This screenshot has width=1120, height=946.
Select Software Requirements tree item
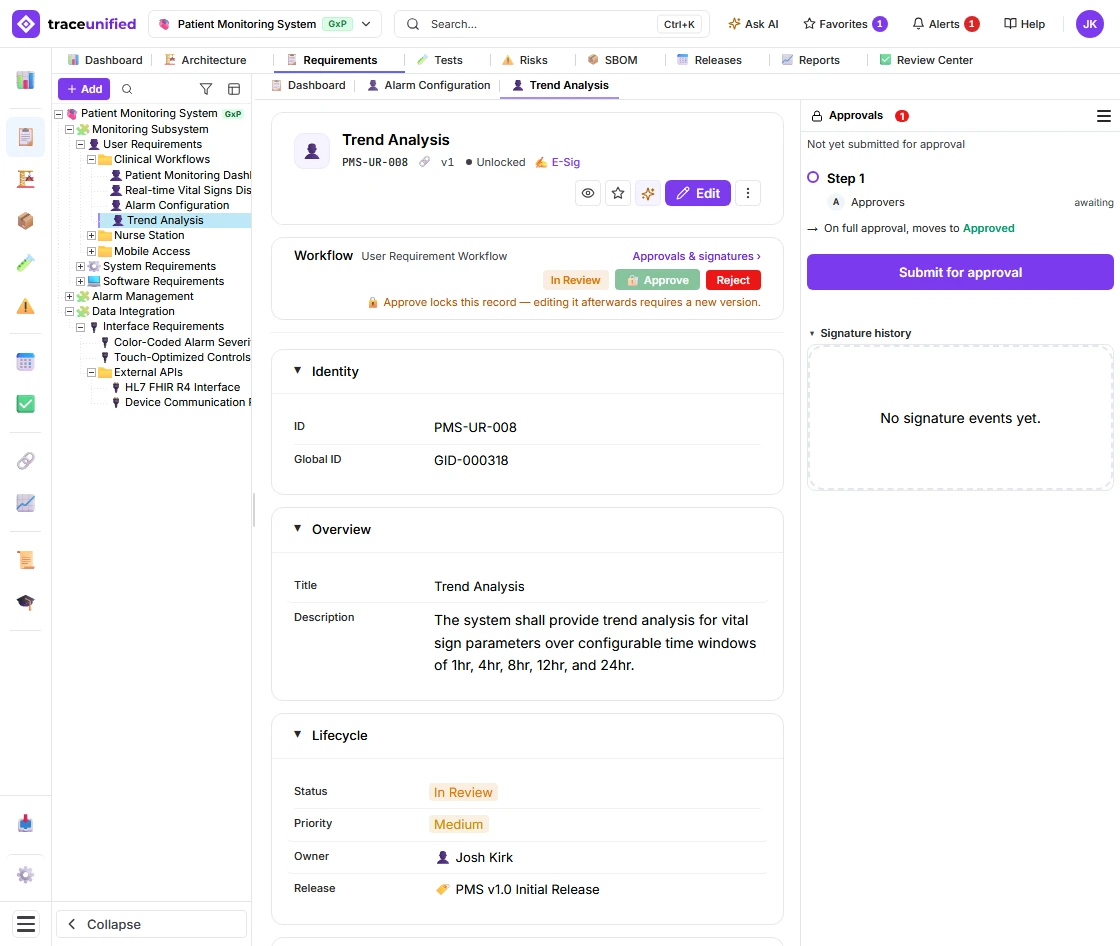[x=164, y=282]
